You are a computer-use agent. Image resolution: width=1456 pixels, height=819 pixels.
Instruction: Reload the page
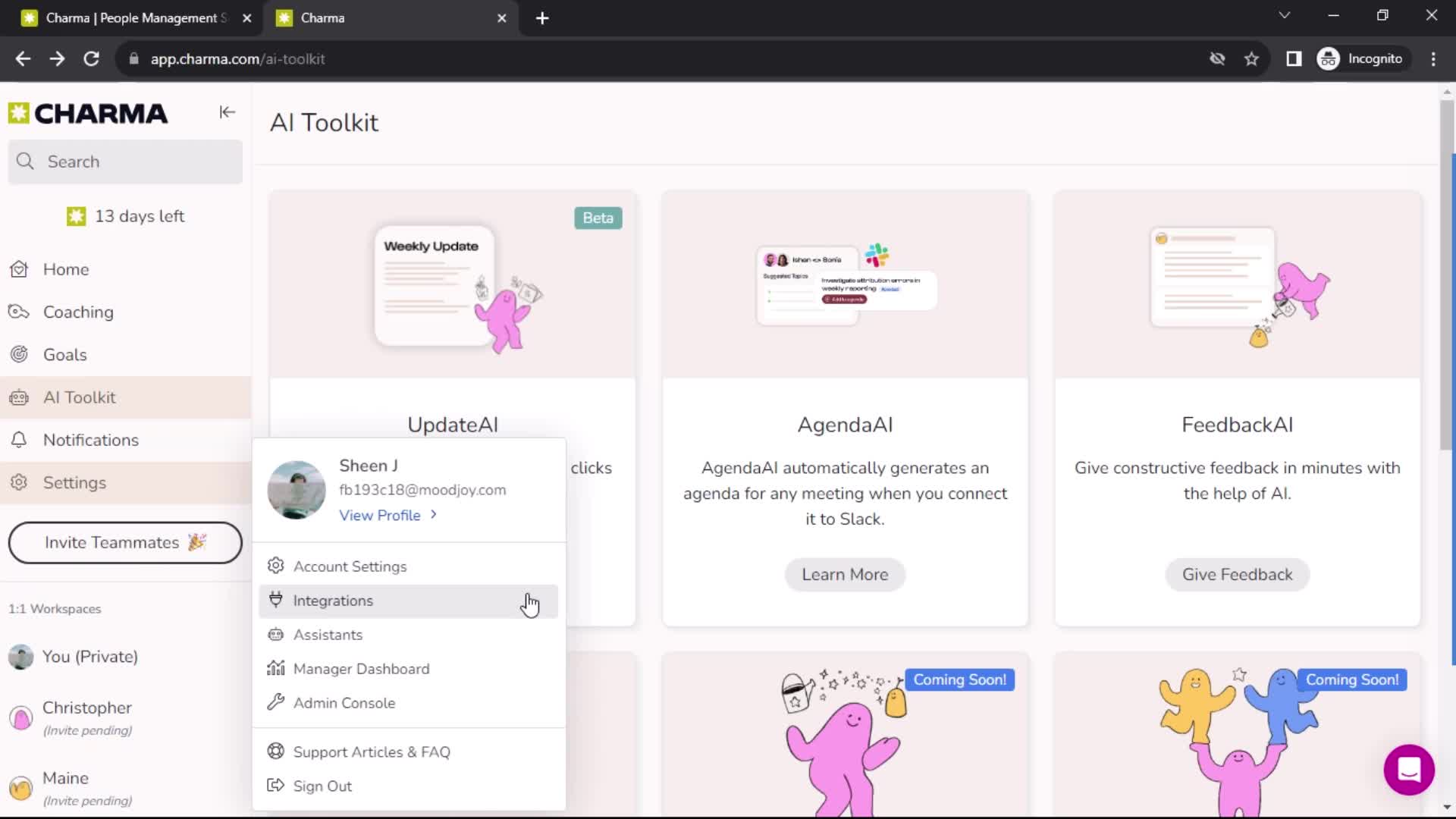tap(91, 59)
